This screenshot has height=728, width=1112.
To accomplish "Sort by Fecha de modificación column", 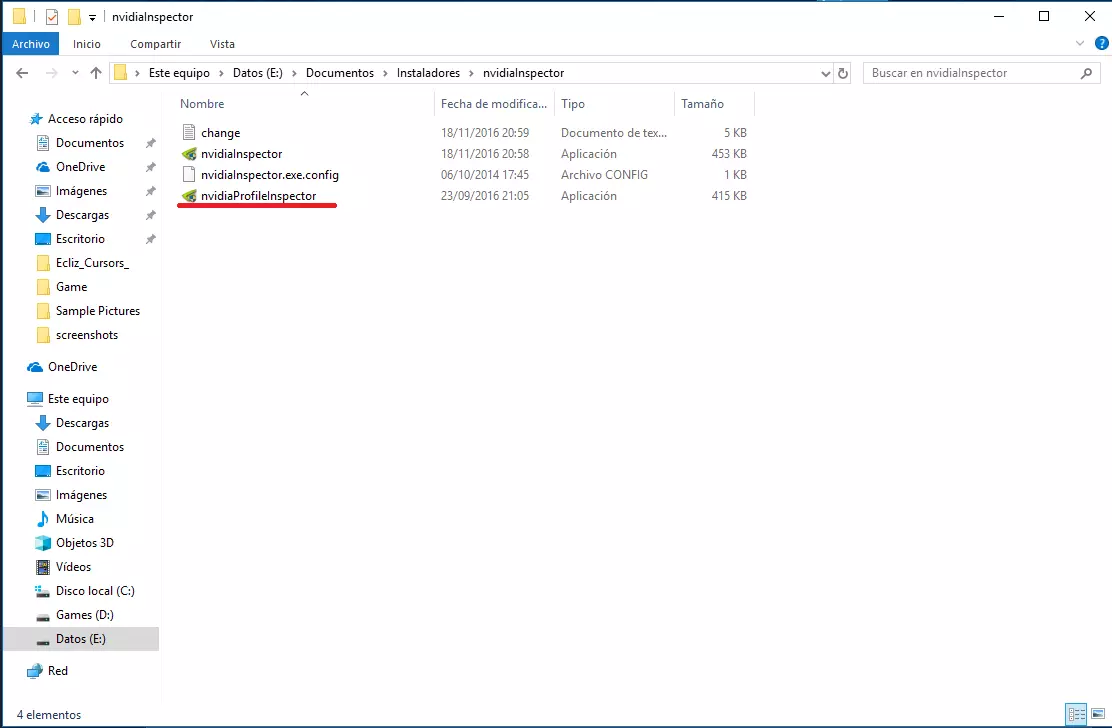I will [x=494, y=103].
